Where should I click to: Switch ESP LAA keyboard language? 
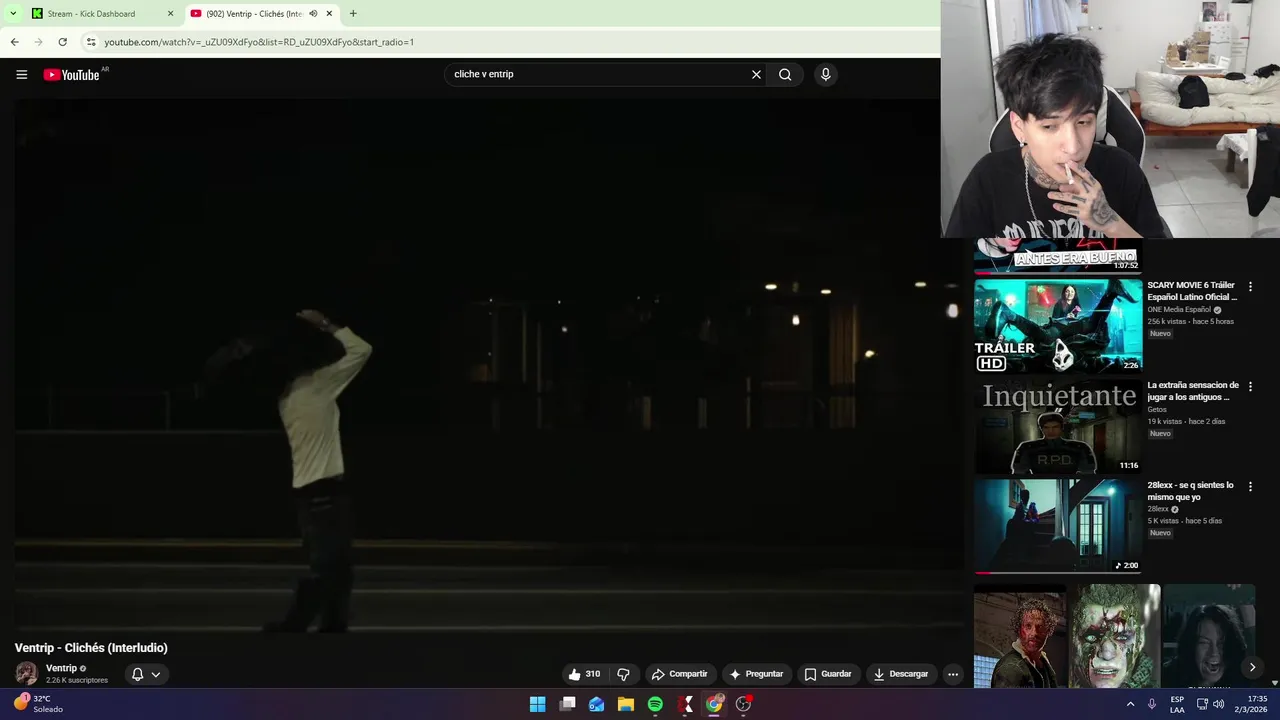[x=1177, y=704]
